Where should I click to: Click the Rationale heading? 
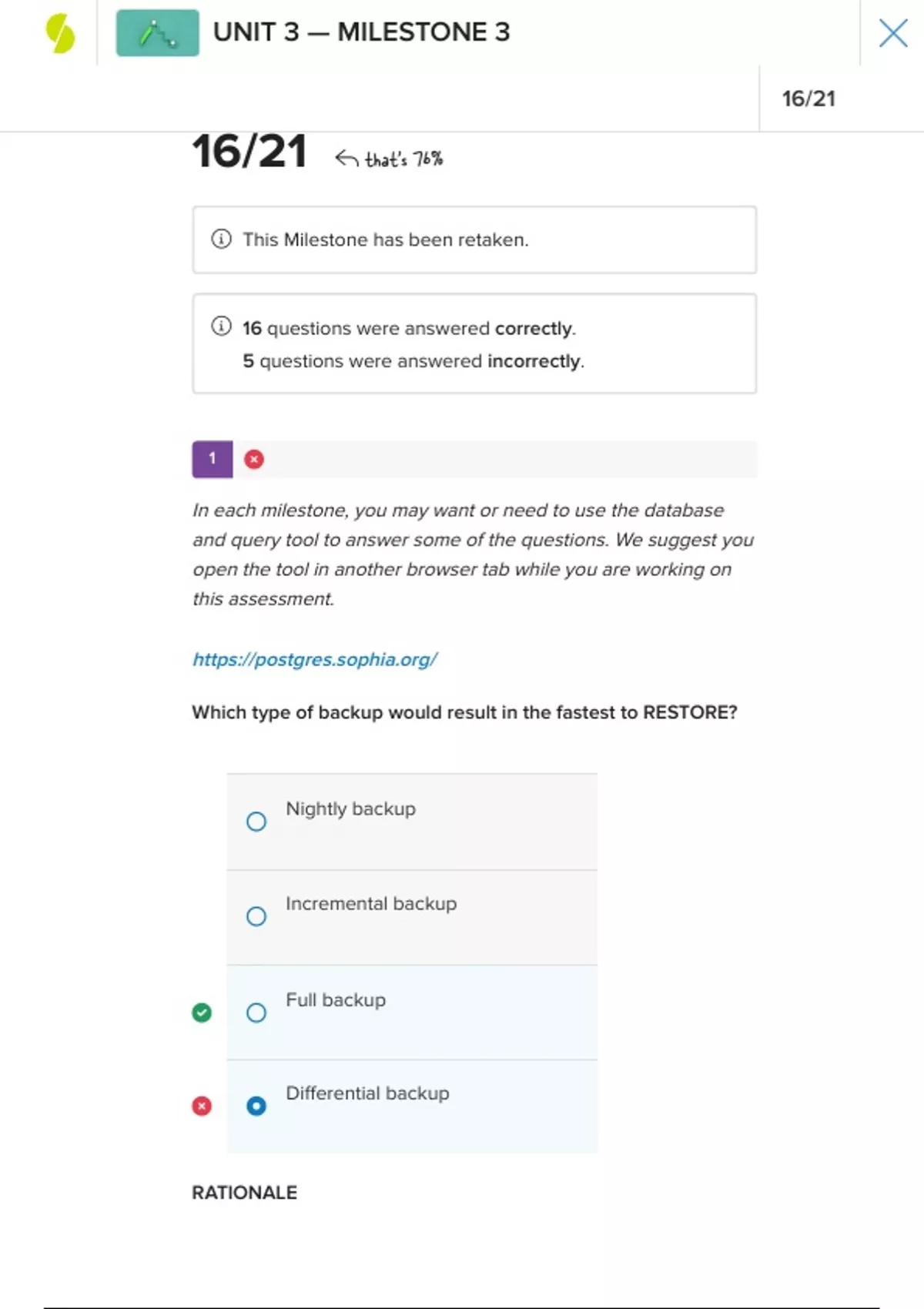coord(244,1193)
